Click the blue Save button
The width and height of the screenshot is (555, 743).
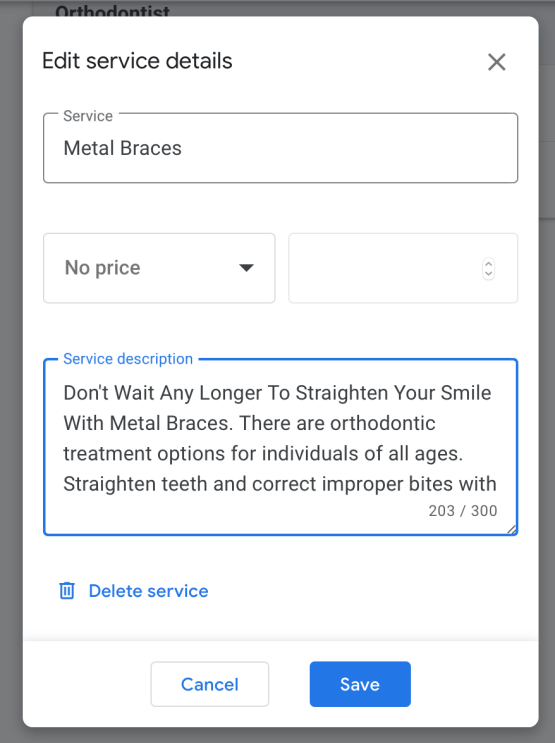[360, 684]
